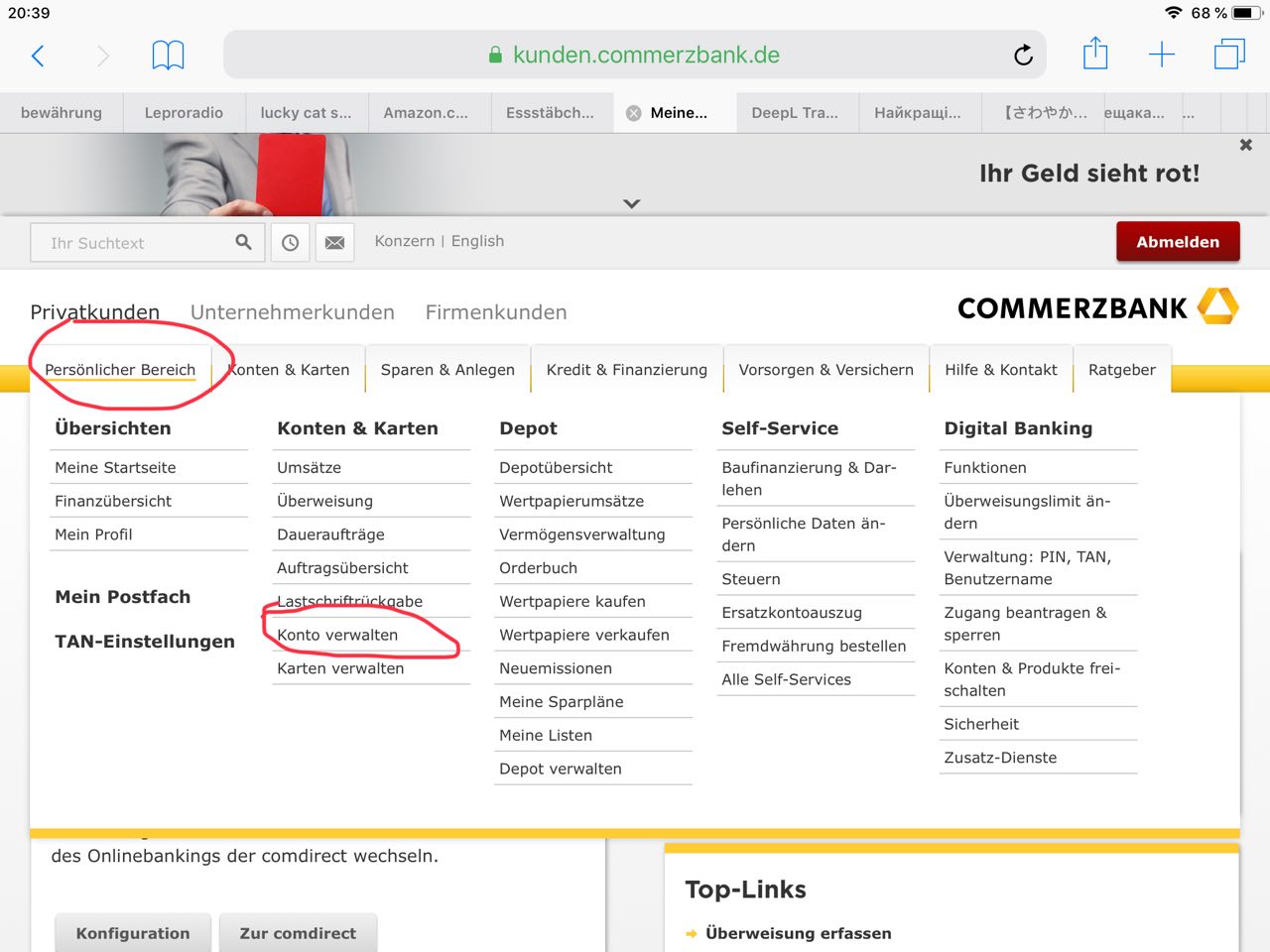Go back with Safari back arrow
The height and width of the screenshot is (952, 1270).
coord(38,56)
